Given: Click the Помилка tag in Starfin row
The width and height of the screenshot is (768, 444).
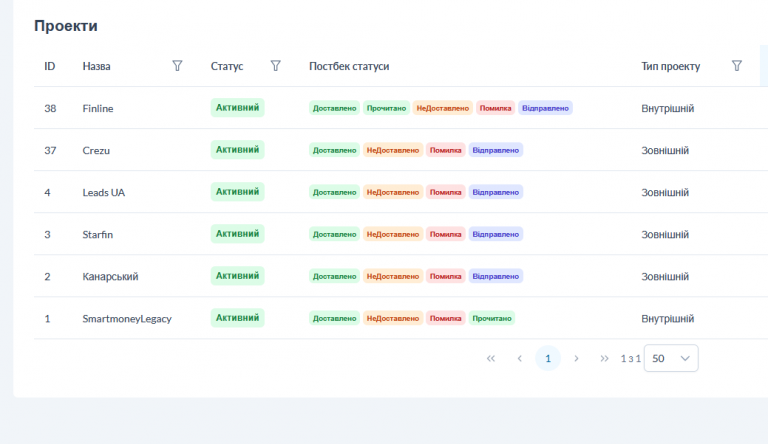Looking at the screenshot, I should [446, 235].
